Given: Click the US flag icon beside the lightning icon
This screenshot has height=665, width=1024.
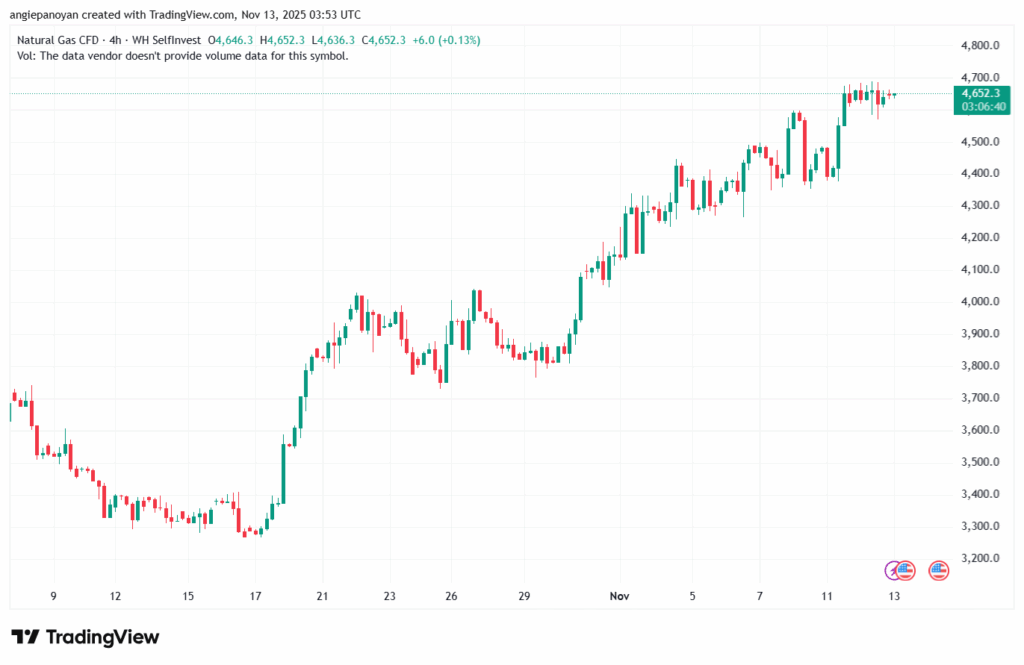Looking at the screenshot, I should (906, 570).
